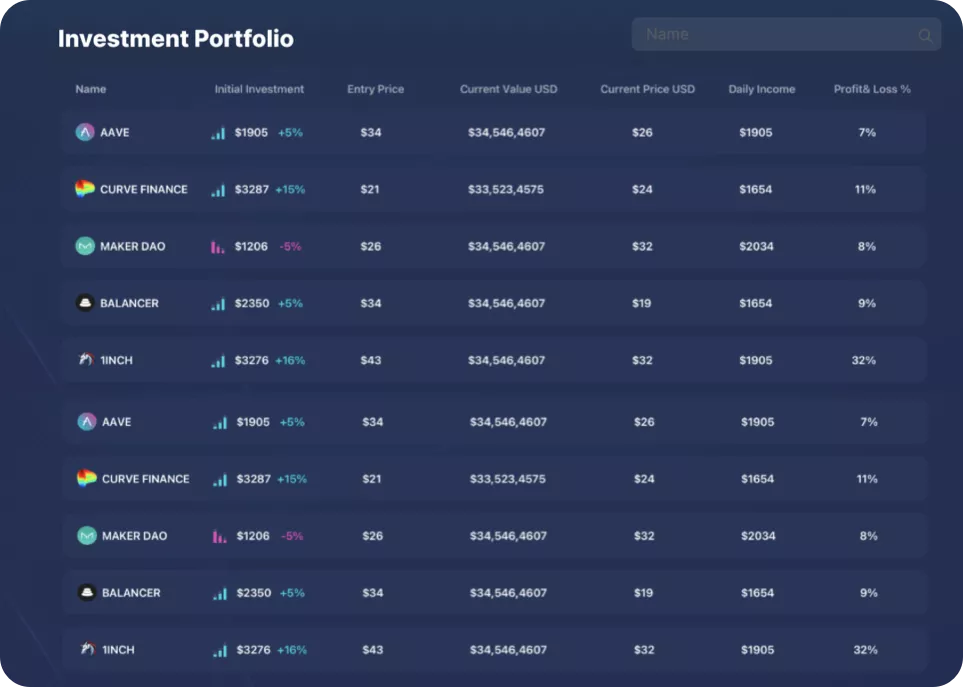This screenshot has height=687, width=963.
Task: Click the AAVE logo in the first AAVE row
Action: (85, 132)
